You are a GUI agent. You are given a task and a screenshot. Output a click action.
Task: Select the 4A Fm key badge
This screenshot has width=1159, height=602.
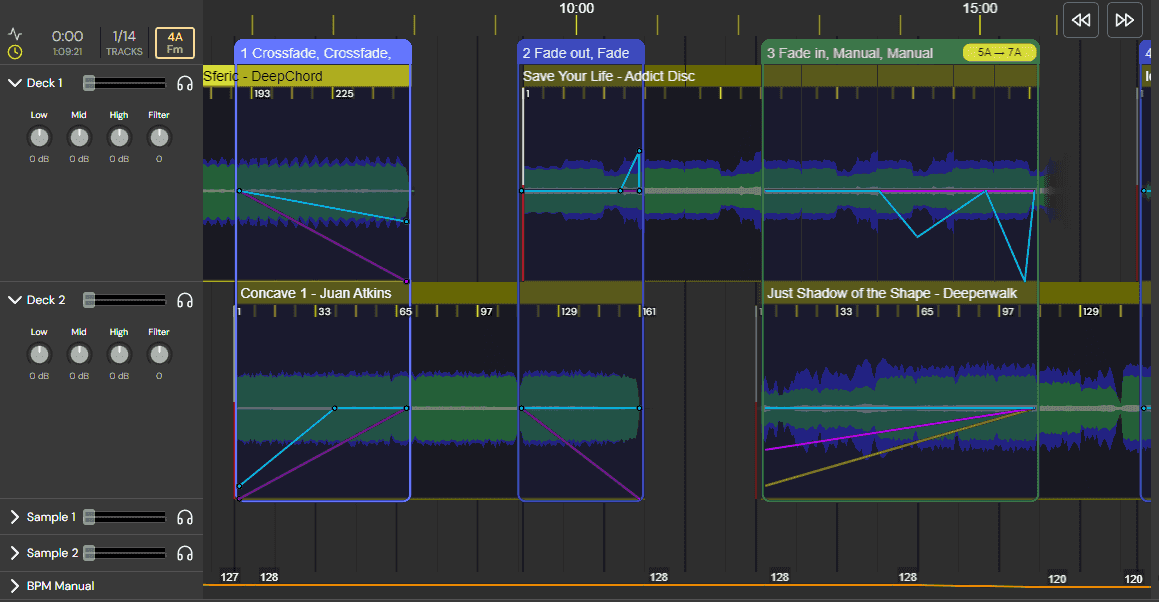click(x=174, y=43)
